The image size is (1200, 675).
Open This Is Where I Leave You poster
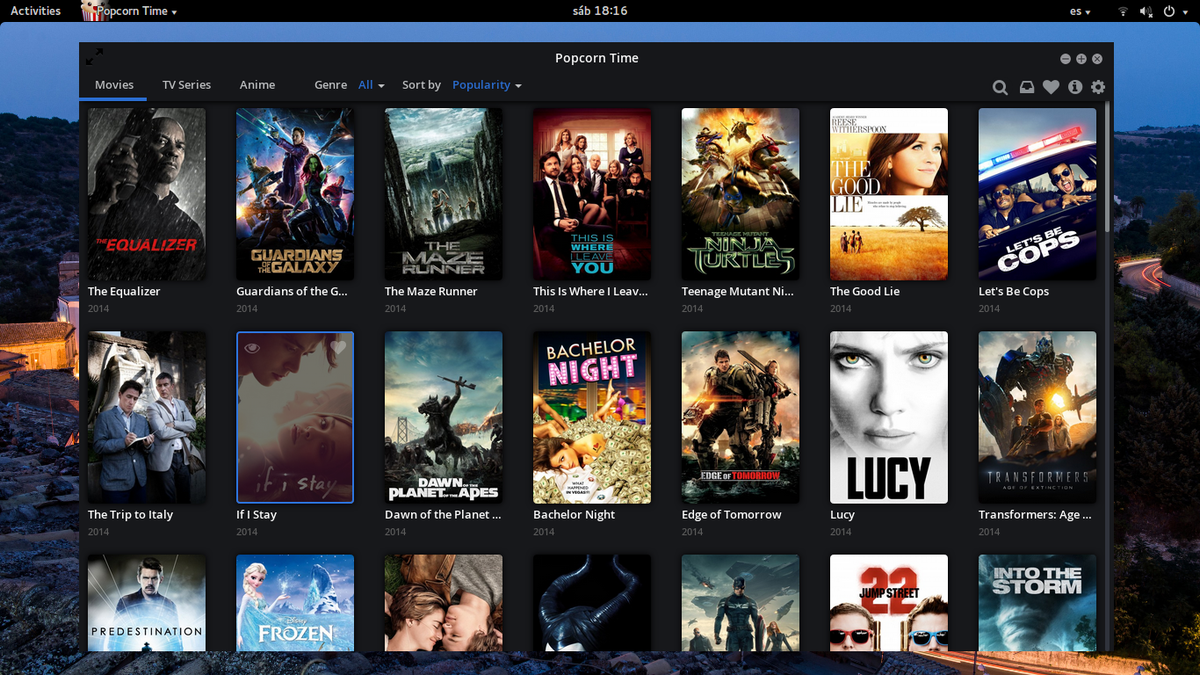point(592,194)
